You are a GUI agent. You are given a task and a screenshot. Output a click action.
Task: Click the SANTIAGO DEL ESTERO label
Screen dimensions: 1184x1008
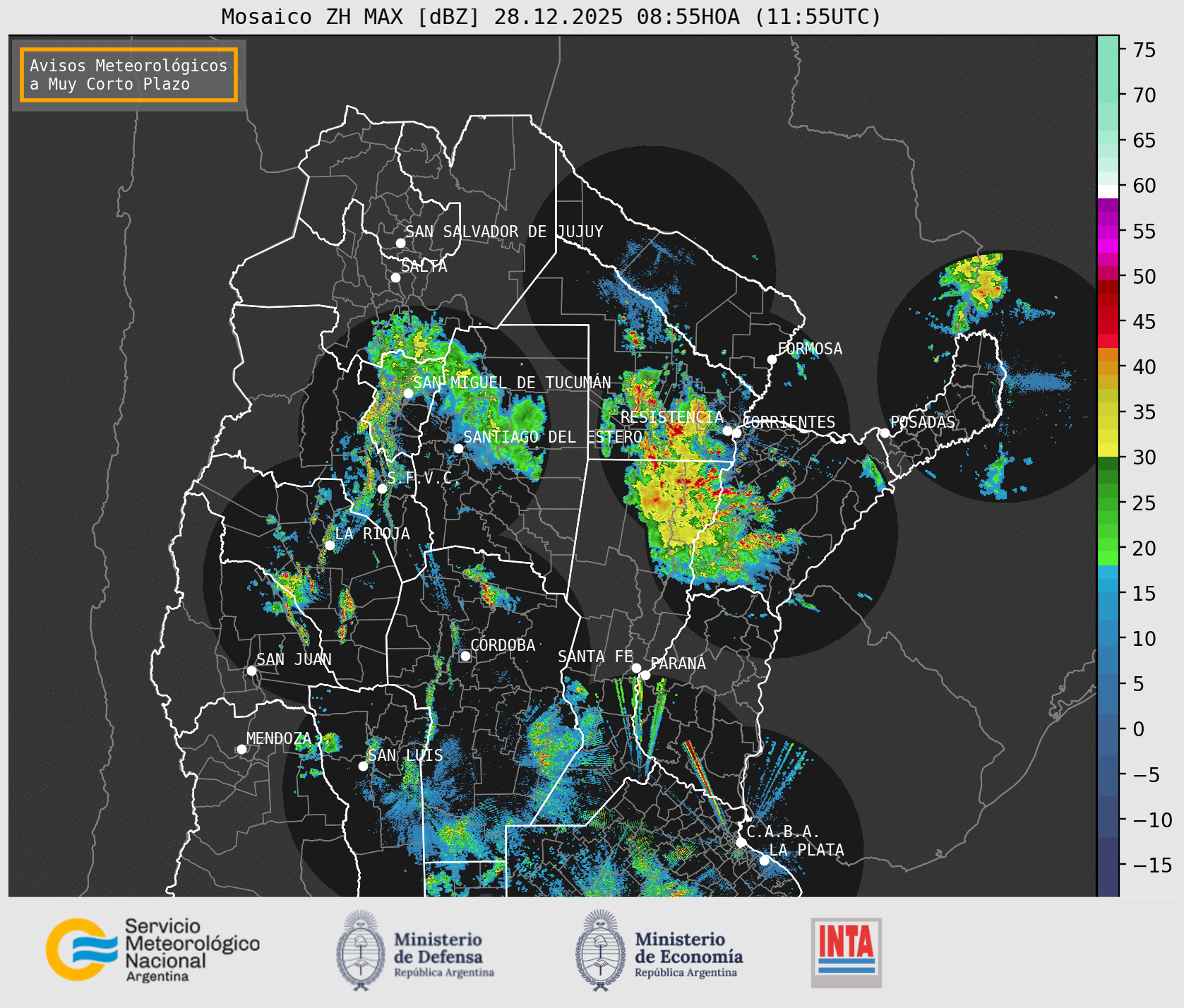[553, 437]
